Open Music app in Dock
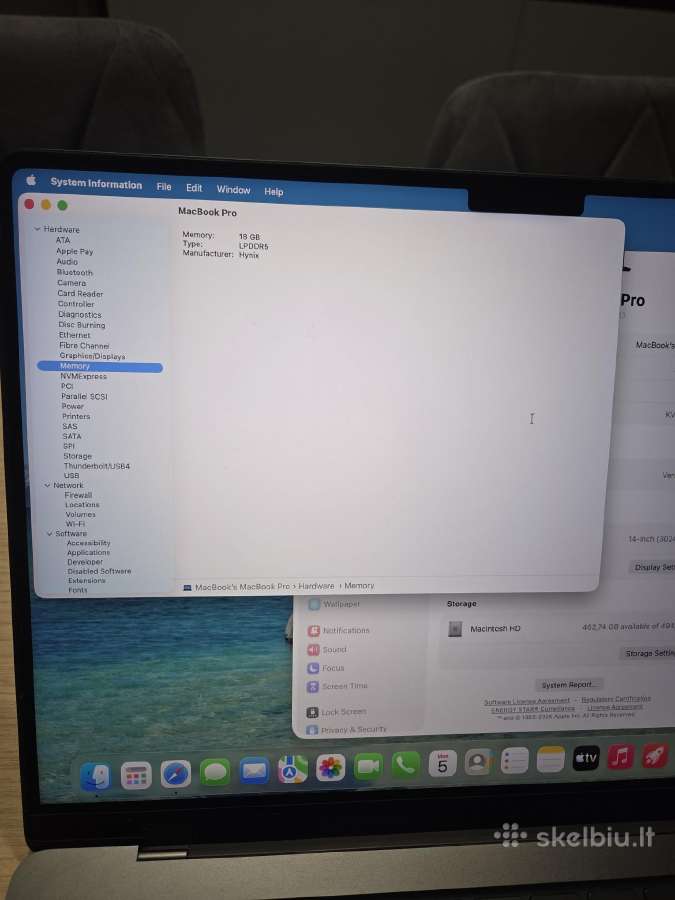Screen dimensions: 675x900 (620, 757)
